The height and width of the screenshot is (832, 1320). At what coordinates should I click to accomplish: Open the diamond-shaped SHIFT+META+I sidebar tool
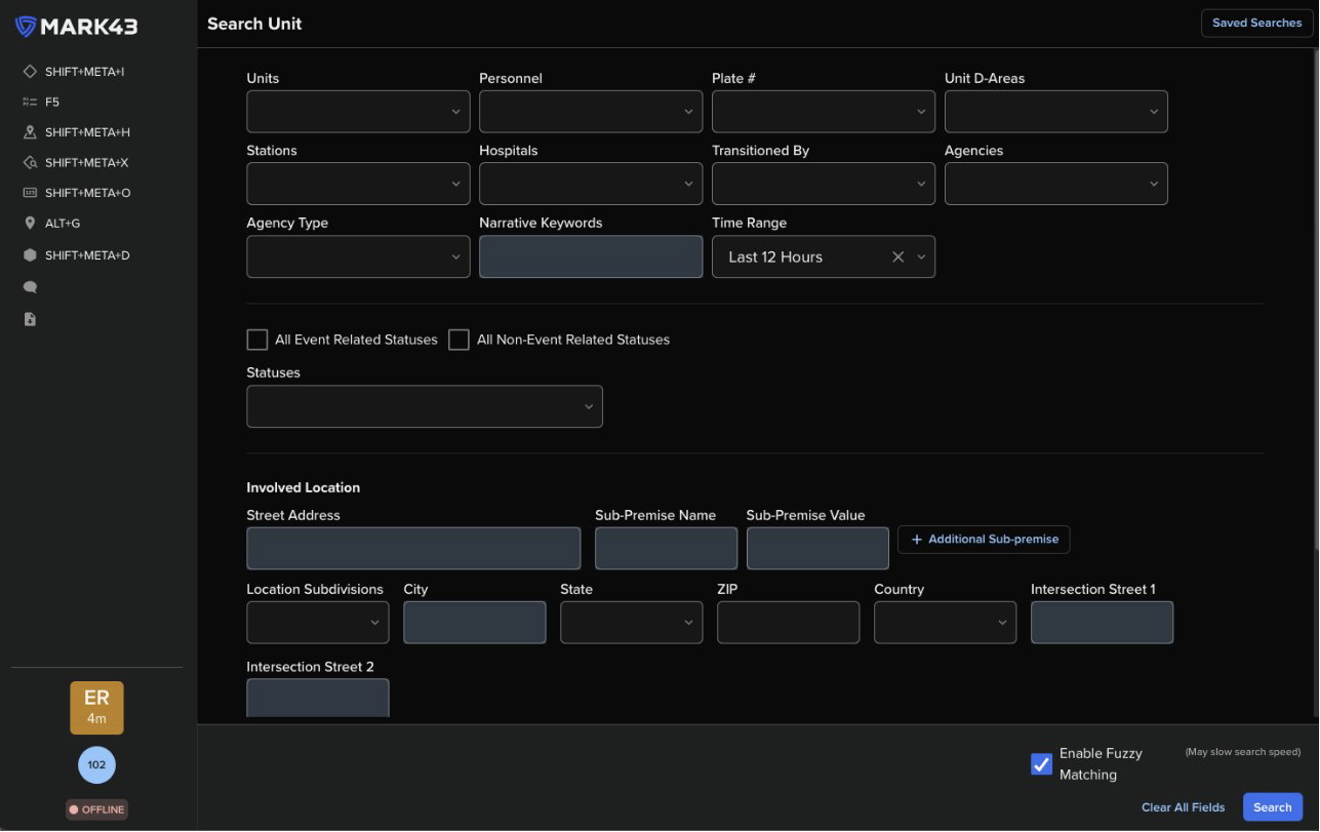[x=29, y=71]
